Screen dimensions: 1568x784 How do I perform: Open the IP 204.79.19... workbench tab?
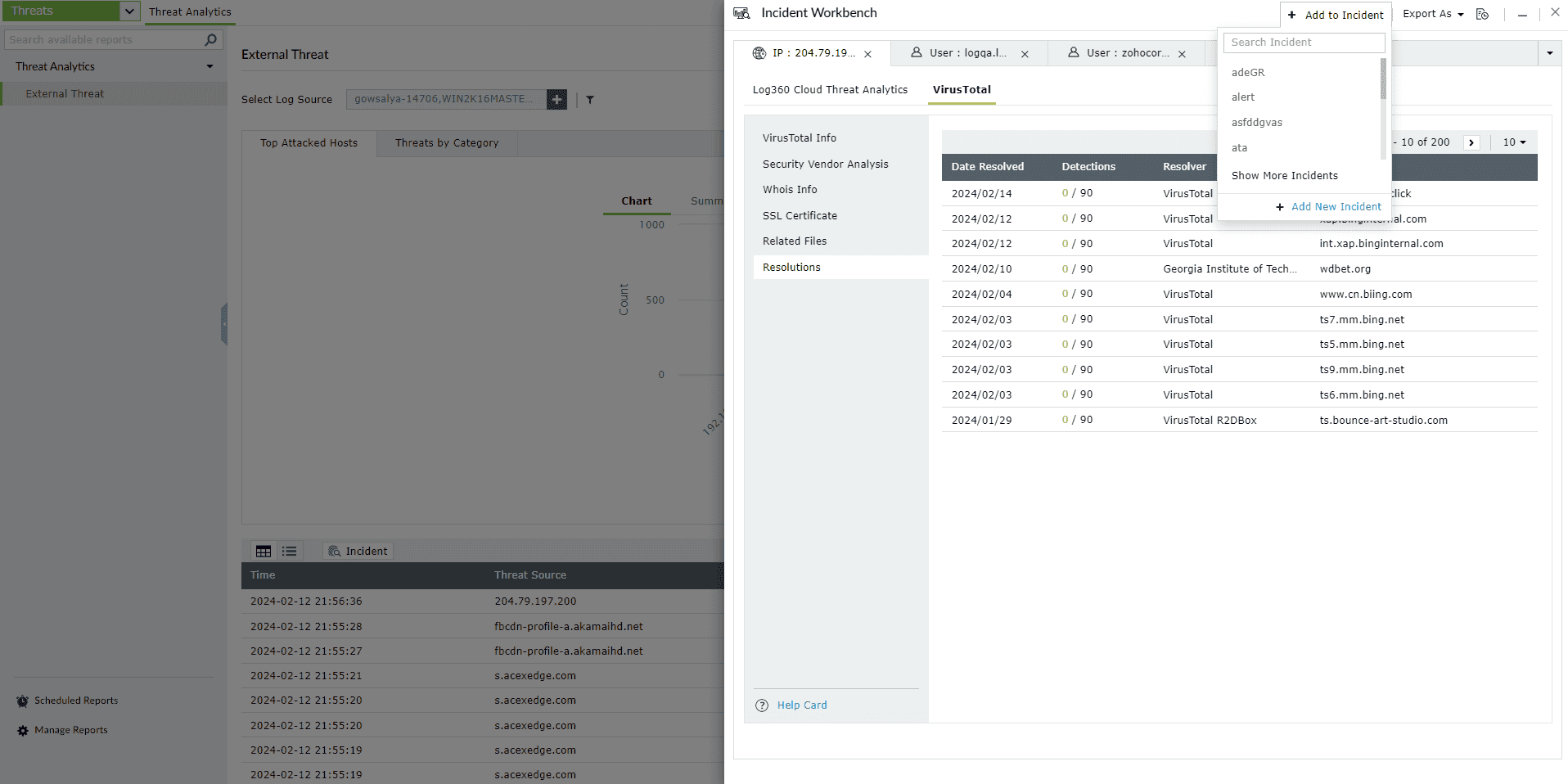click(x=813, y=53)
